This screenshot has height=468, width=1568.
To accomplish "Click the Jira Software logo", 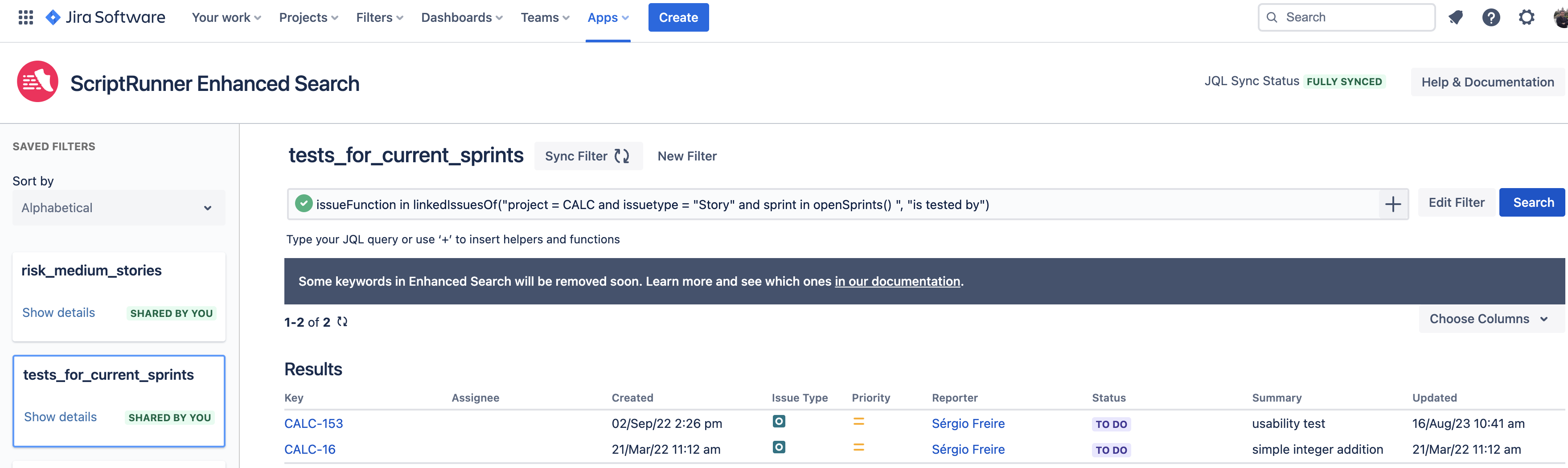I will tap(105, 18).
